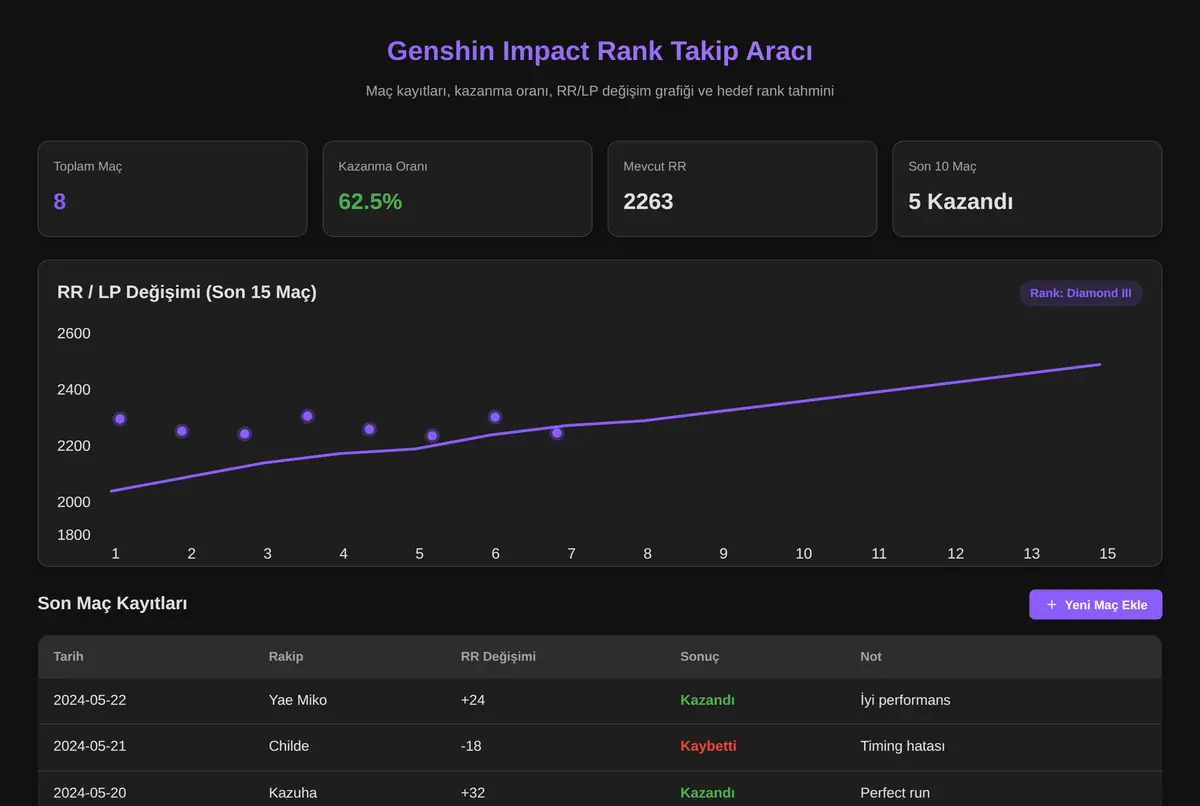The image size is (1200, 806).
Task: Select the data point just right of axis label 4
Action: point(369,429)
